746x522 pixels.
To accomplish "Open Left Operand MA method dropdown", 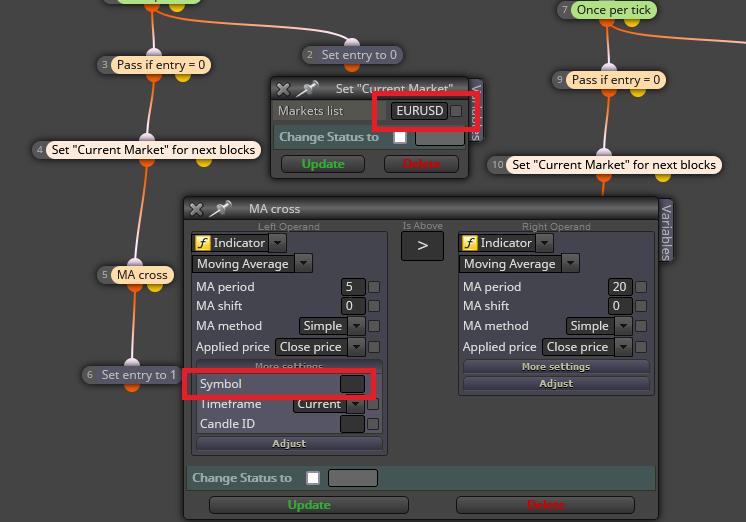I will coord(356,326).
